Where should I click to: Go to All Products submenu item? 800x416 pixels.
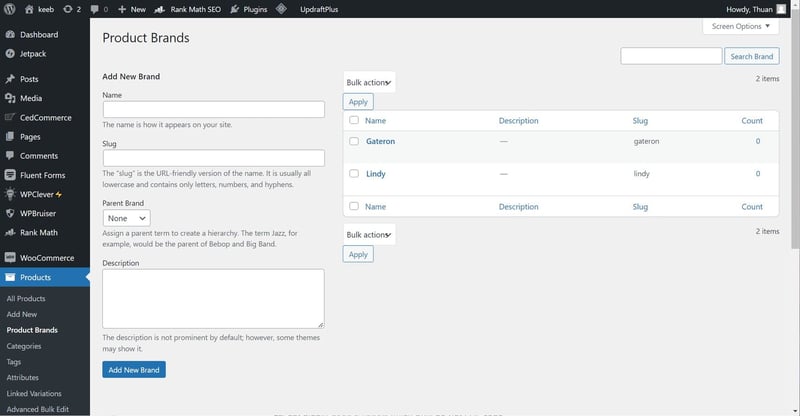click(26, 299)
